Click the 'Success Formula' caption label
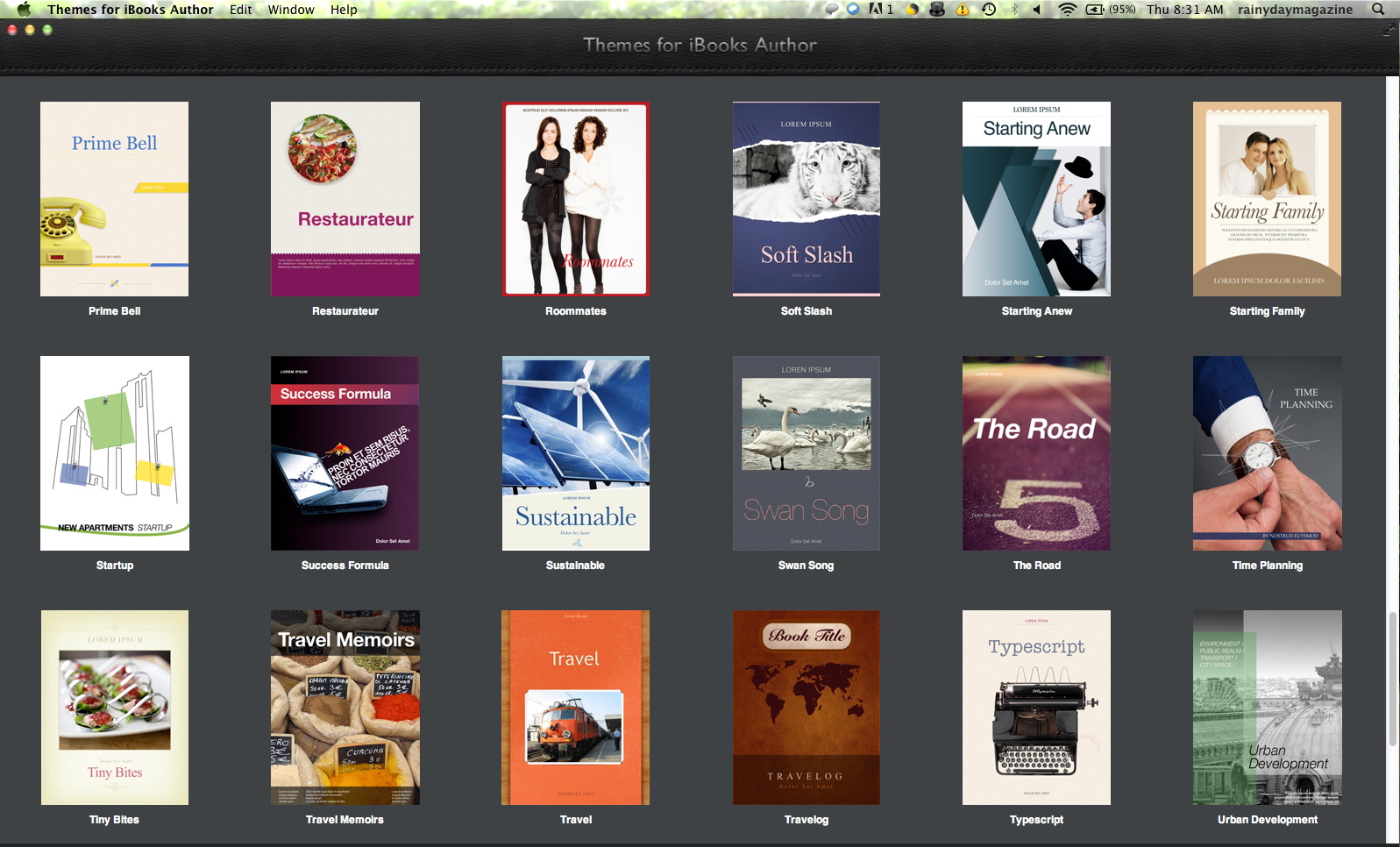Viewport: 1400px width, 847px height. [345, 566]
